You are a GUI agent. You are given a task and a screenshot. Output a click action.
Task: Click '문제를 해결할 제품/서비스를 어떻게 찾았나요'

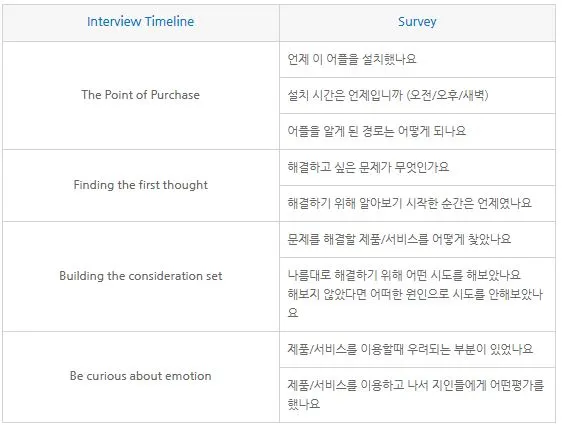[399, 239]
